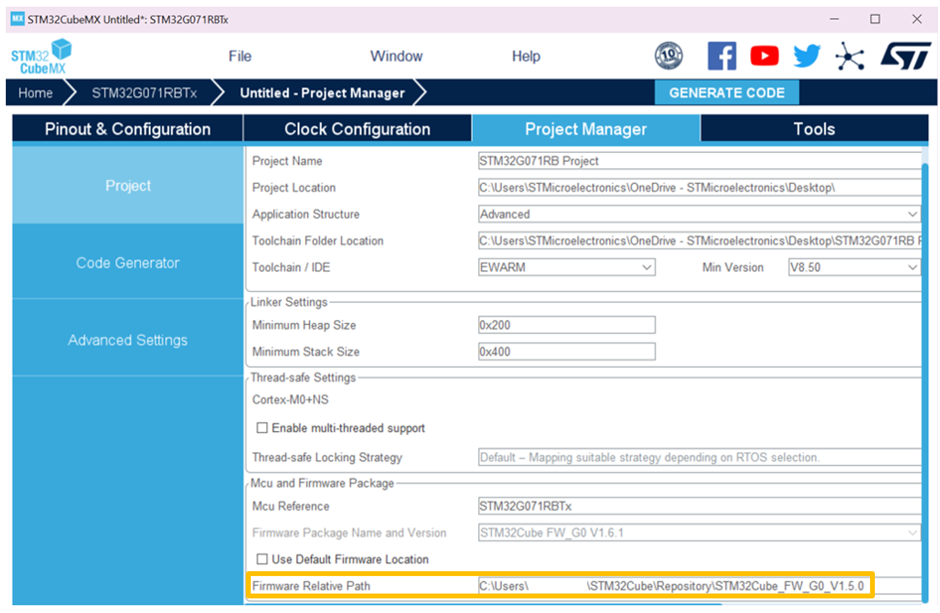Close the STM32CubeMX window
Image resolution: width=940 pixels, height=613 pixels.
point(917,19)
